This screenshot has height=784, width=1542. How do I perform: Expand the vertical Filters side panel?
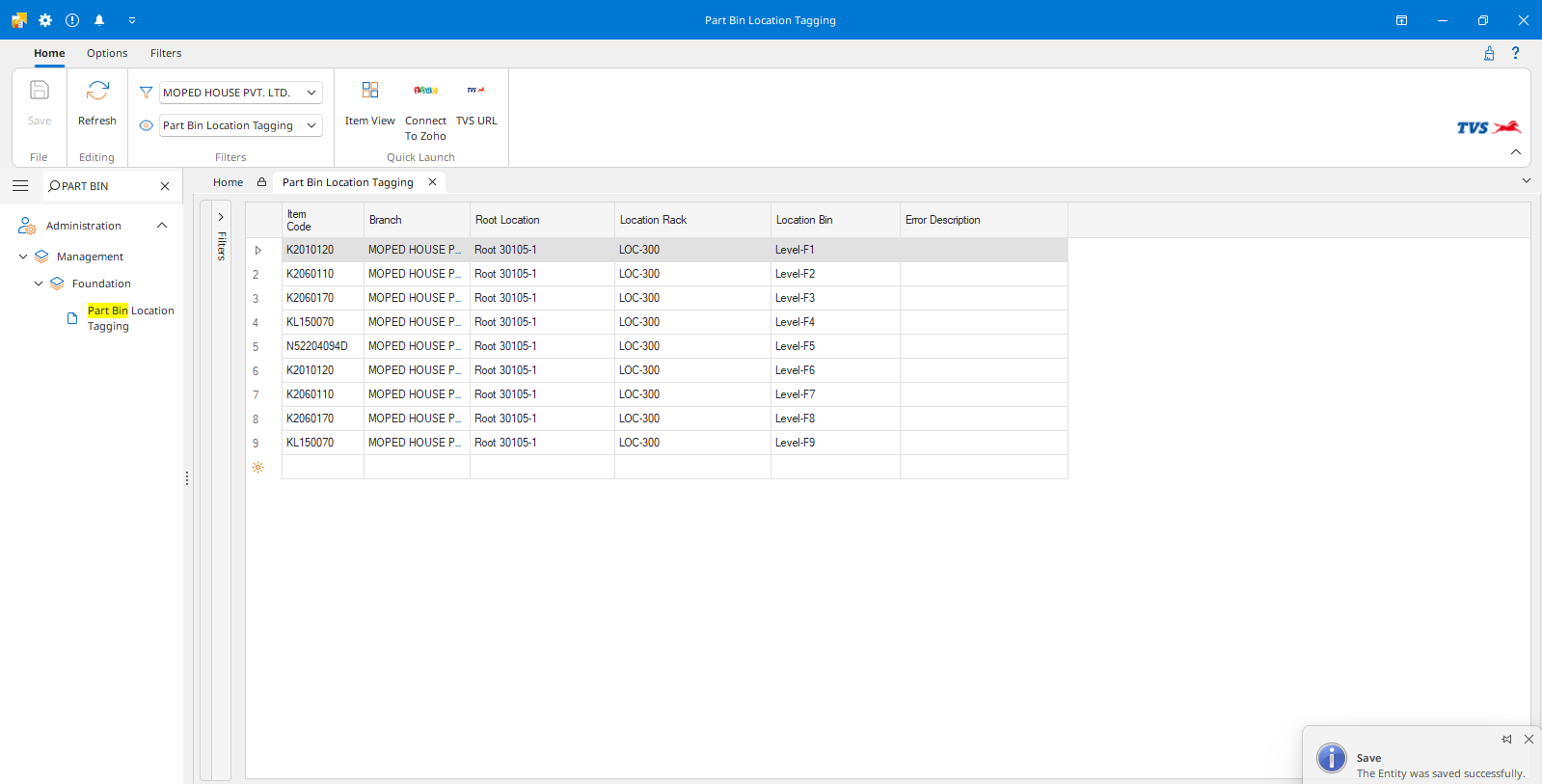click(221, 217)
